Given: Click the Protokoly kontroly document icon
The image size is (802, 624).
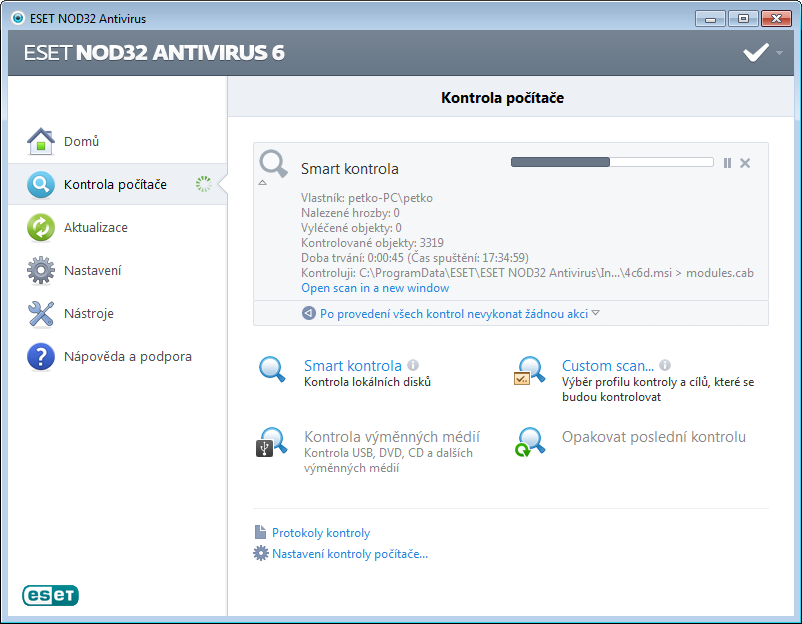Looking at the screenshot, I should click(x=260, y=532).
